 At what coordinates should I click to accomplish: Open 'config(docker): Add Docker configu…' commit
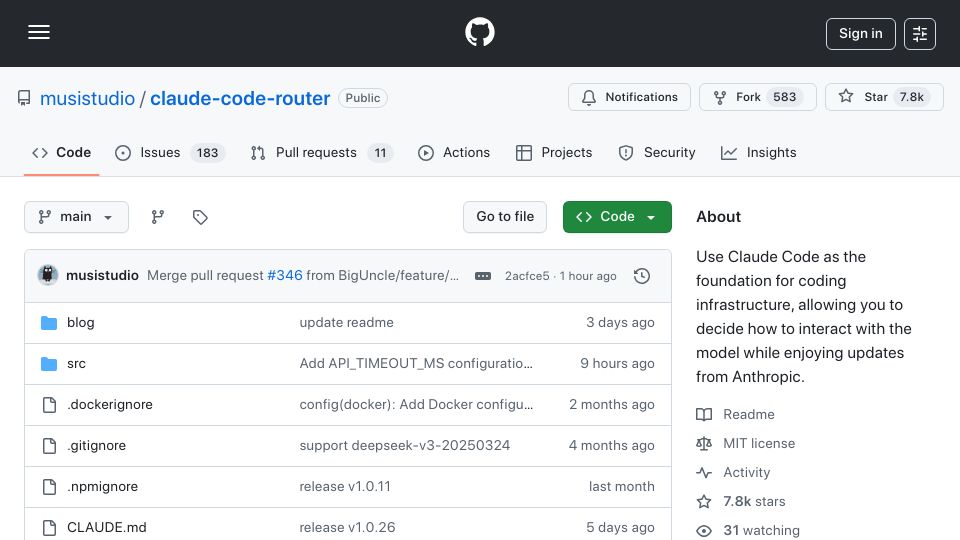416,405
